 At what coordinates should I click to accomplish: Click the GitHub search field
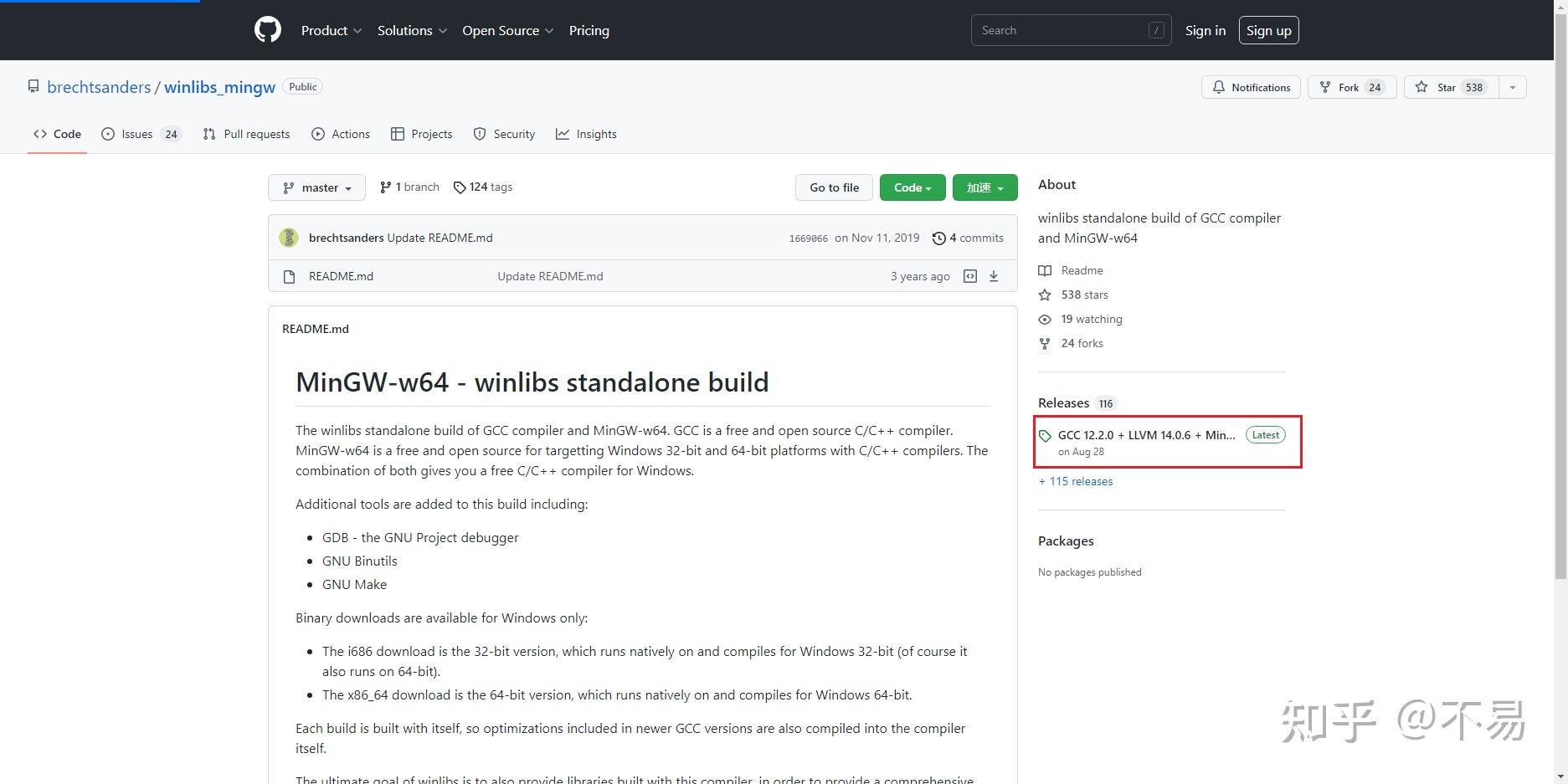click(1063, 30)
